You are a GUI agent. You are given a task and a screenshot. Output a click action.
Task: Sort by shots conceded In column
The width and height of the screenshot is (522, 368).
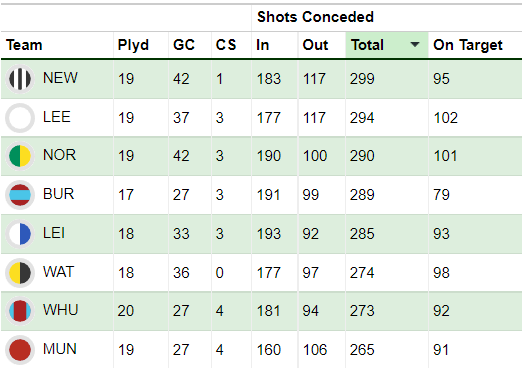[263, 45]
